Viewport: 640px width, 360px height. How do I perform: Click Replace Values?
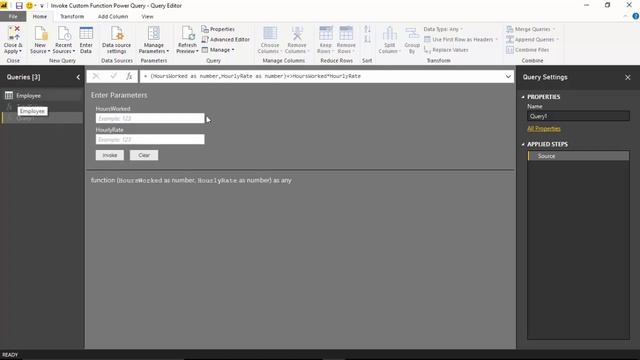pos(446,50)
